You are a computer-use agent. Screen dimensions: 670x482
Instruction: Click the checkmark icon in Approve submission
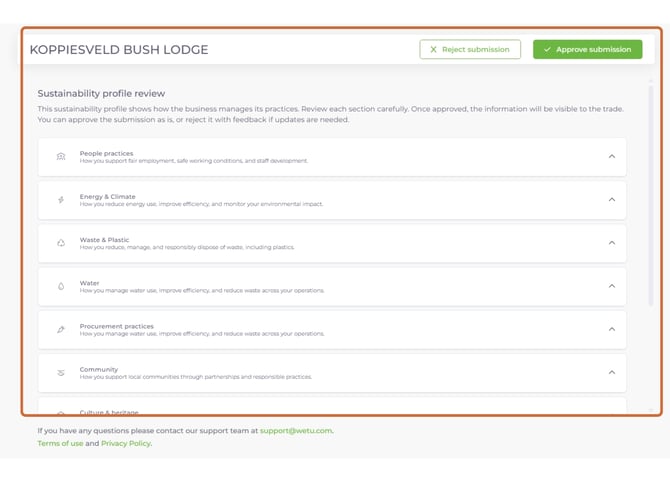click(547, 50)
